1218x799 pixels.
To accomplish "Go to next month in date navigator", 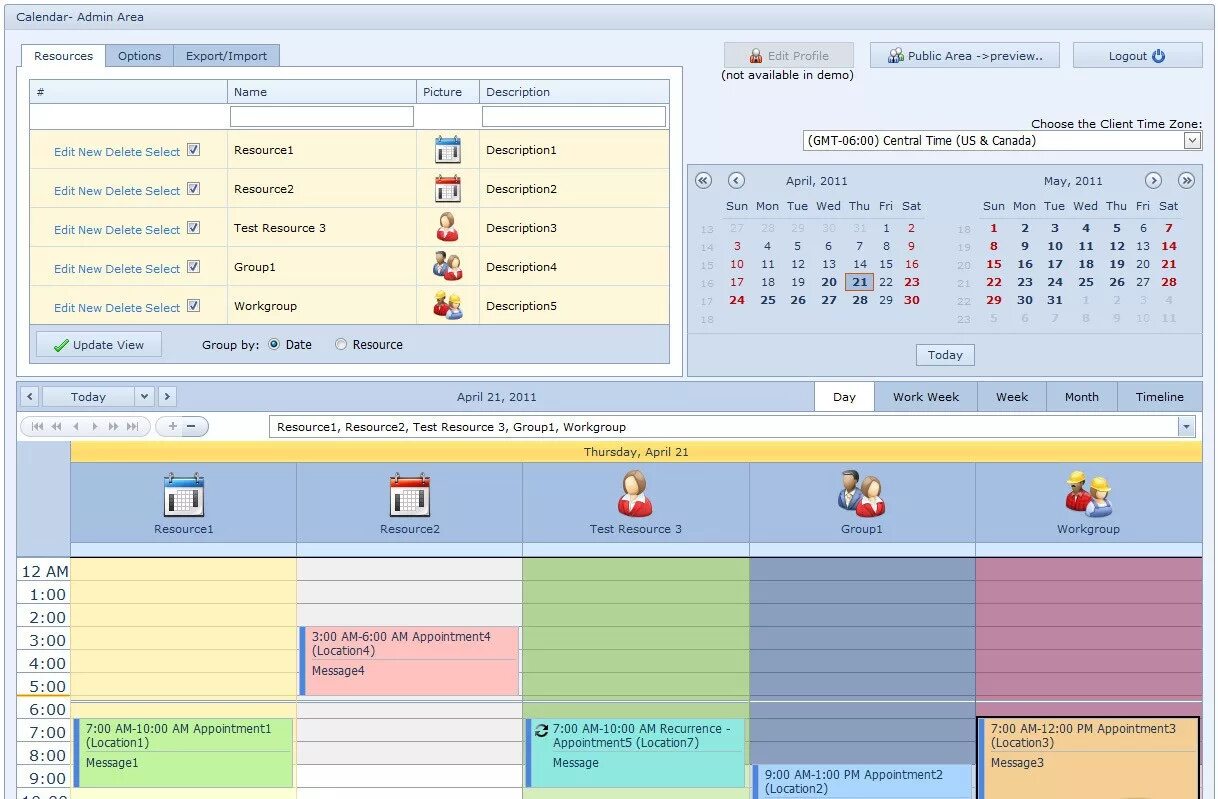I will (1153, 181).
